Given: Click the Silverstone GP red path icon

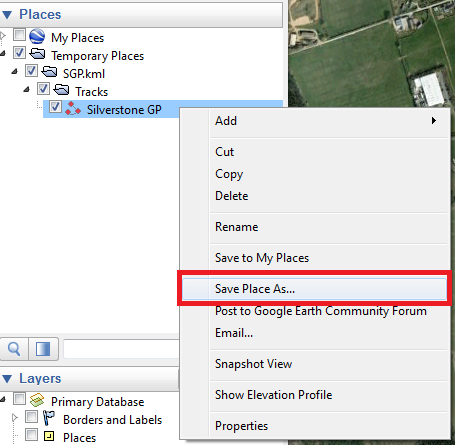Looking at the screenshot, I should tap(73, 109).
